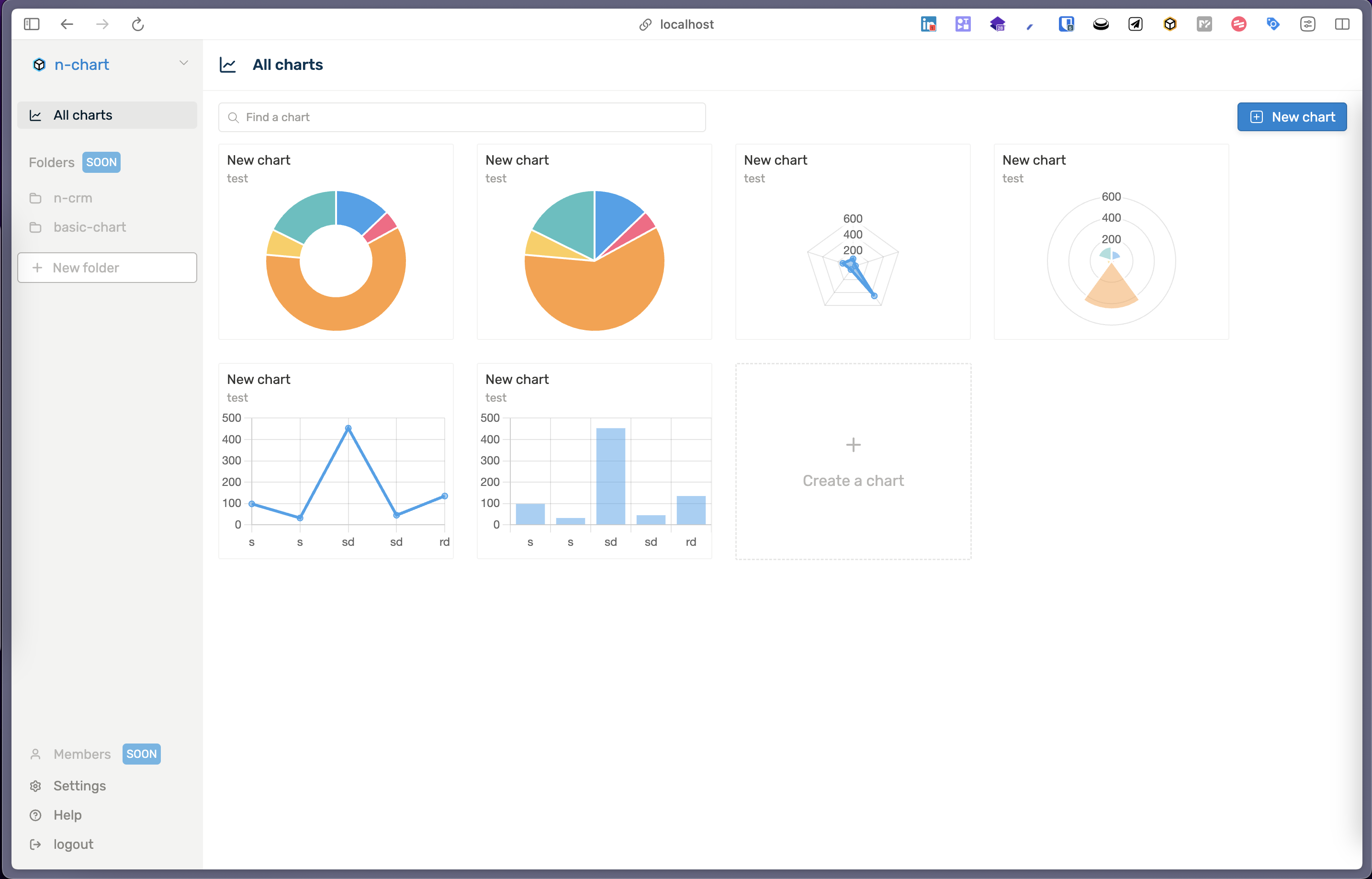Image resolution: width=1372 pixels, height=879 pixels.
Task: Open the basic-chart folder
Action: [90, 227]
